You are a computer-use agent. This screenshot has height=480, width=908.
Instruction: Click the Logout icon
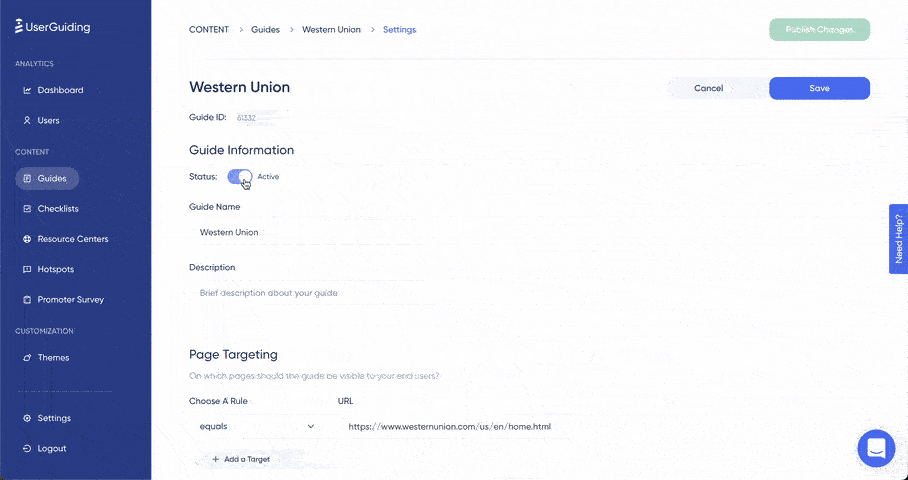(27, 448)
